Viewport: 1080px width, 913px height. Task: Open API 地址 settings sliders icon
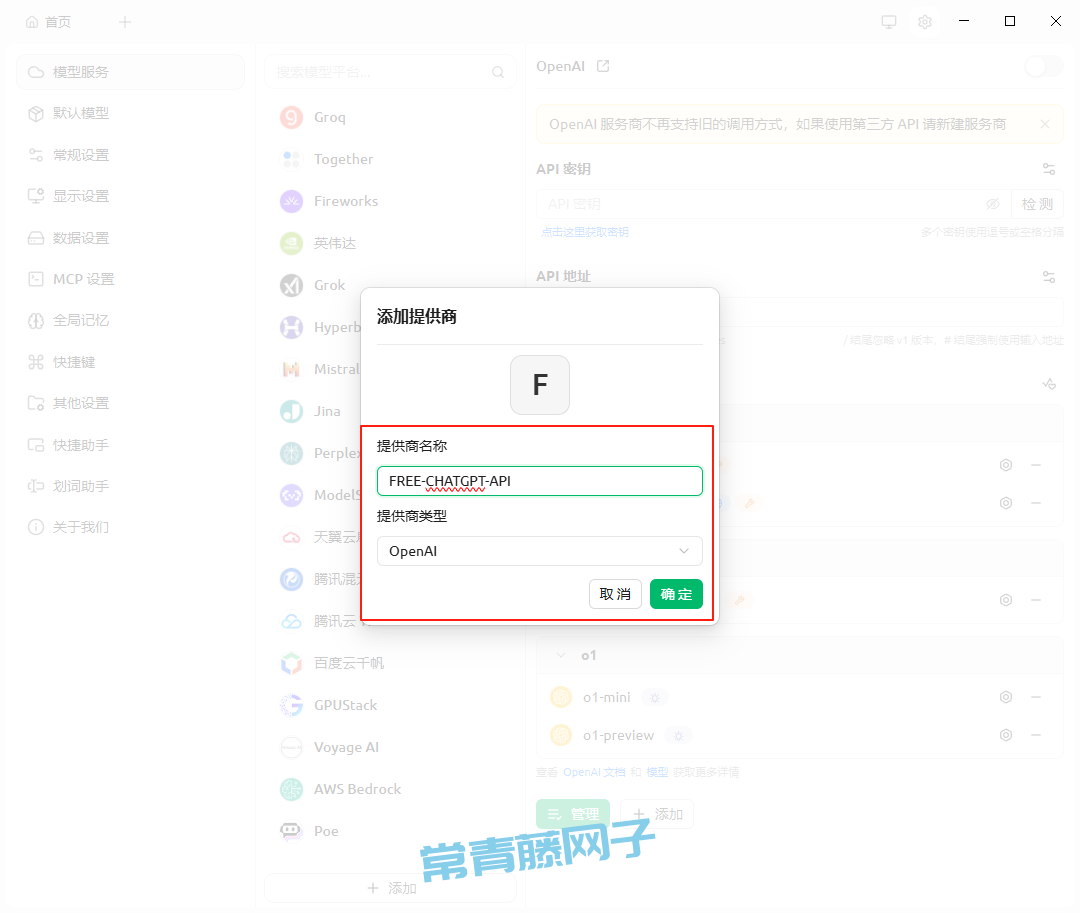tap(1048, 277)
